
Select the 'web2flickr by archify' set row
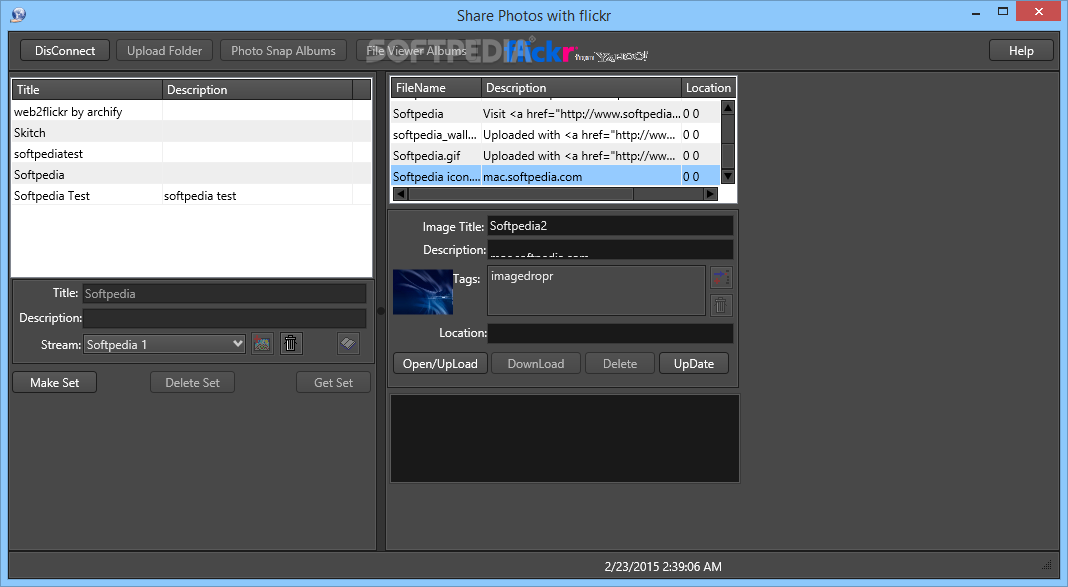coord(191,112)
